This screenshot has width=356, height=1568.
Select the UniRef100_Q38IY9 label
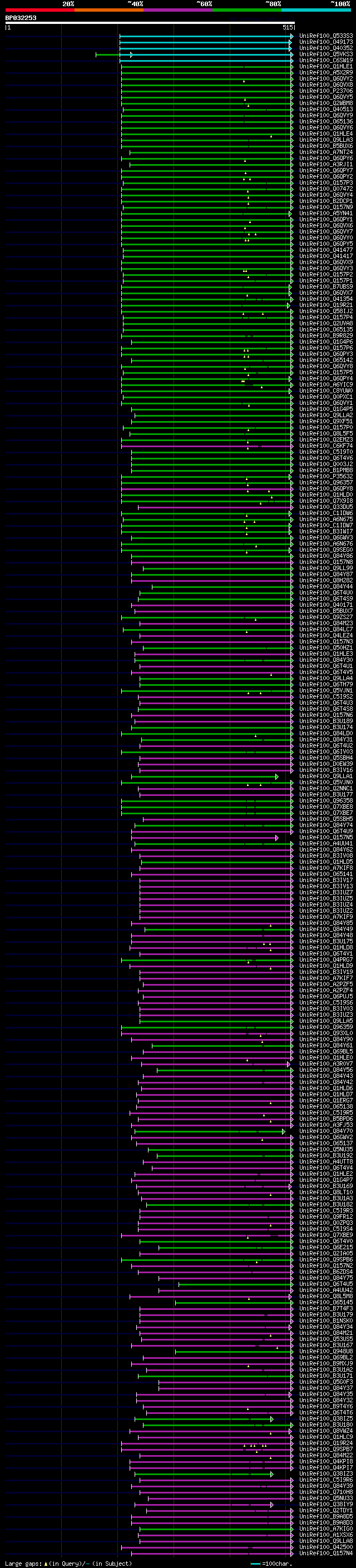tap(326, 1505)
